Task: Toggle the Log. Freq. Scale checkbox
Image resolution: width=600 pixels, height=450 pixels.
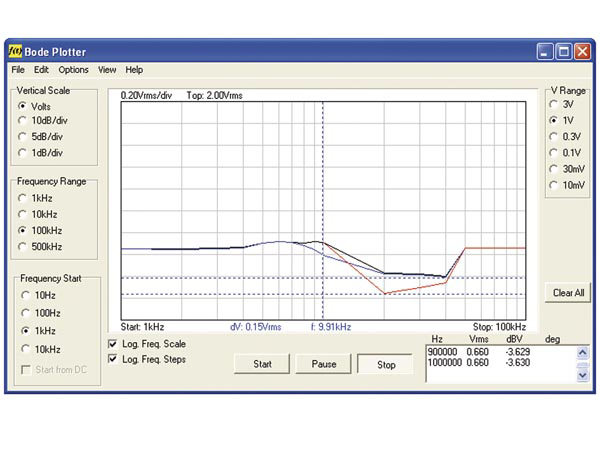Action: [x=147, y=344]
